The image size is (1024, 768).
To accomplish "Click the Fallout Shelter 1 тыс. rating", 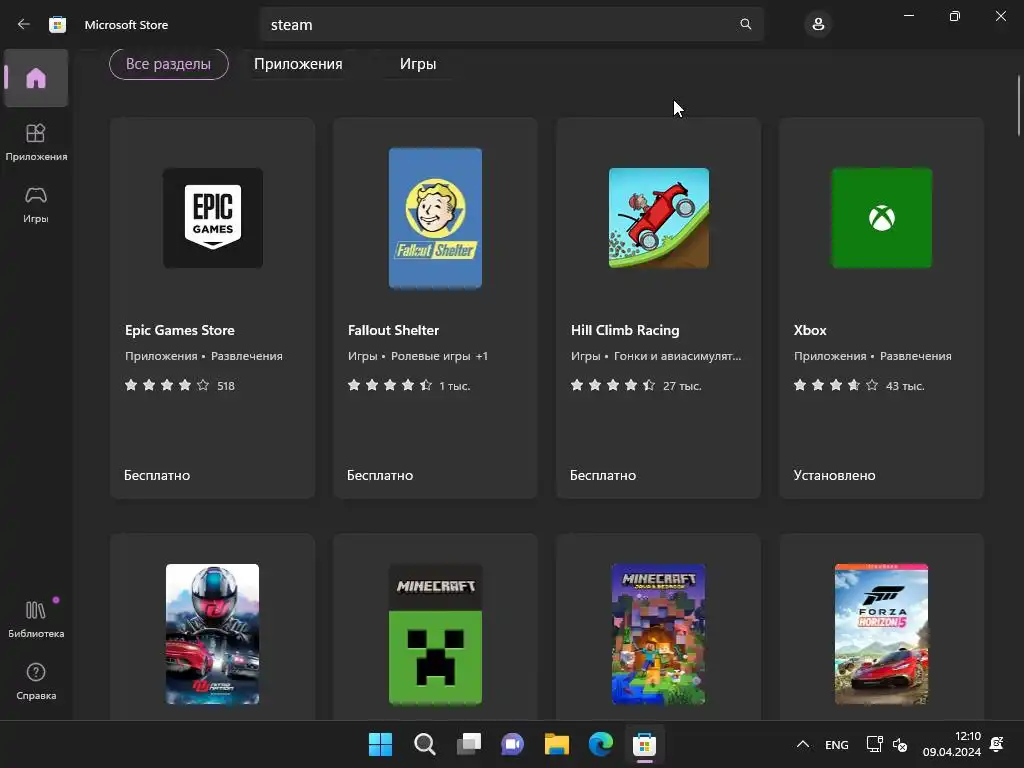I will click(409, 385).
